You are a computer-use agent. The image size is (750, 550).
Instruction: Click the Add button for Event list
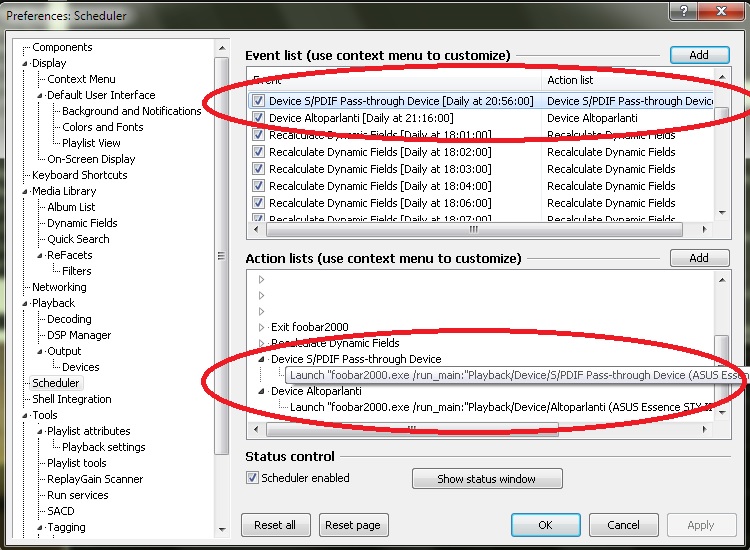coord(699,55)
